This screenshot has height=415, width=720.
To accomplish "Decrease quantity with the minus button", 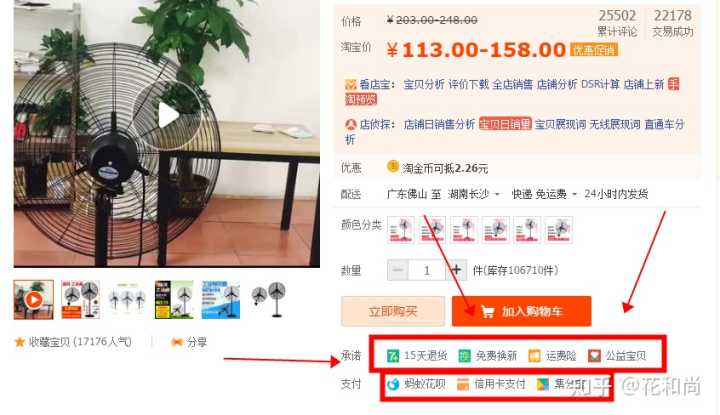I will point(398,270).
